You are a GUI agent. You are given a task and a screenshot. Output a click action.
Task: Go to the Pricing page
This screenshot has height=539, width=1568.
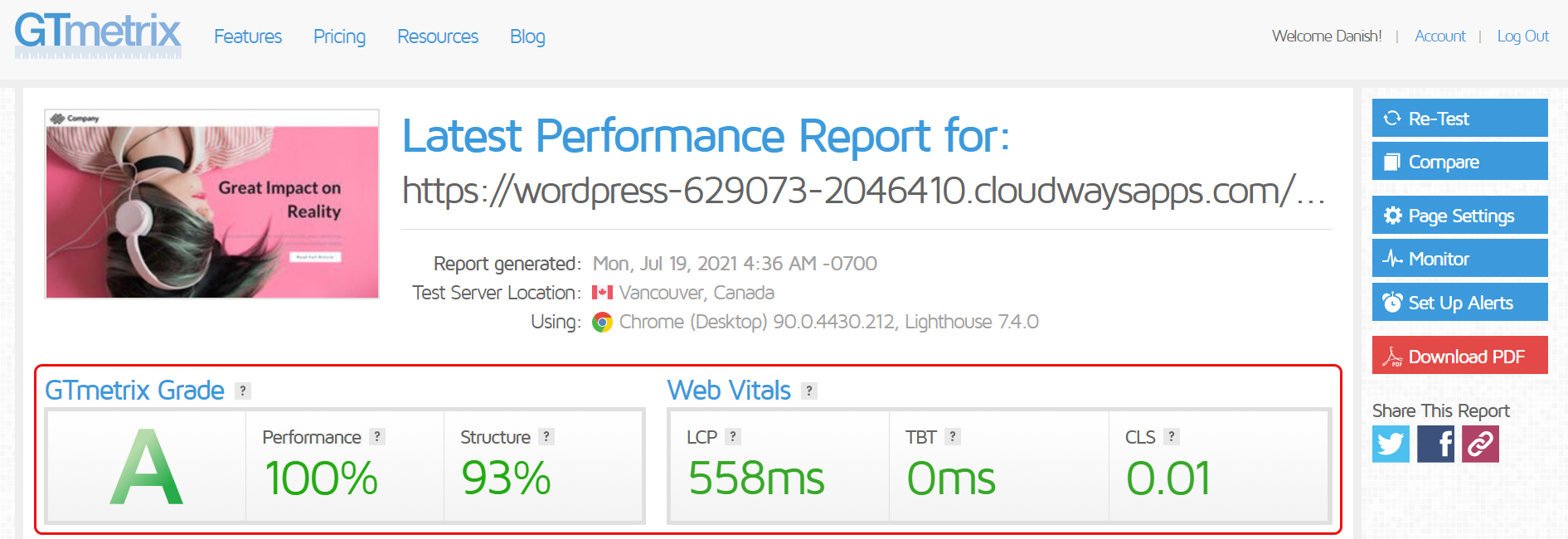339,36
